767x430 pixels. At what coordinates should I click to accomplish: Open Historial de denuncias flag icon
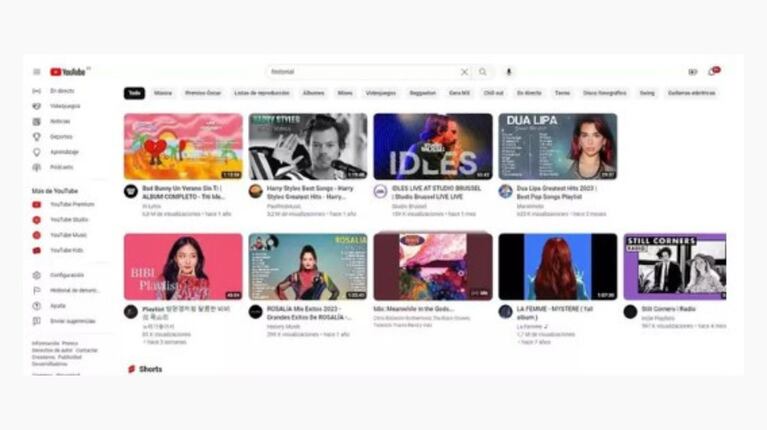pos(37,291)
